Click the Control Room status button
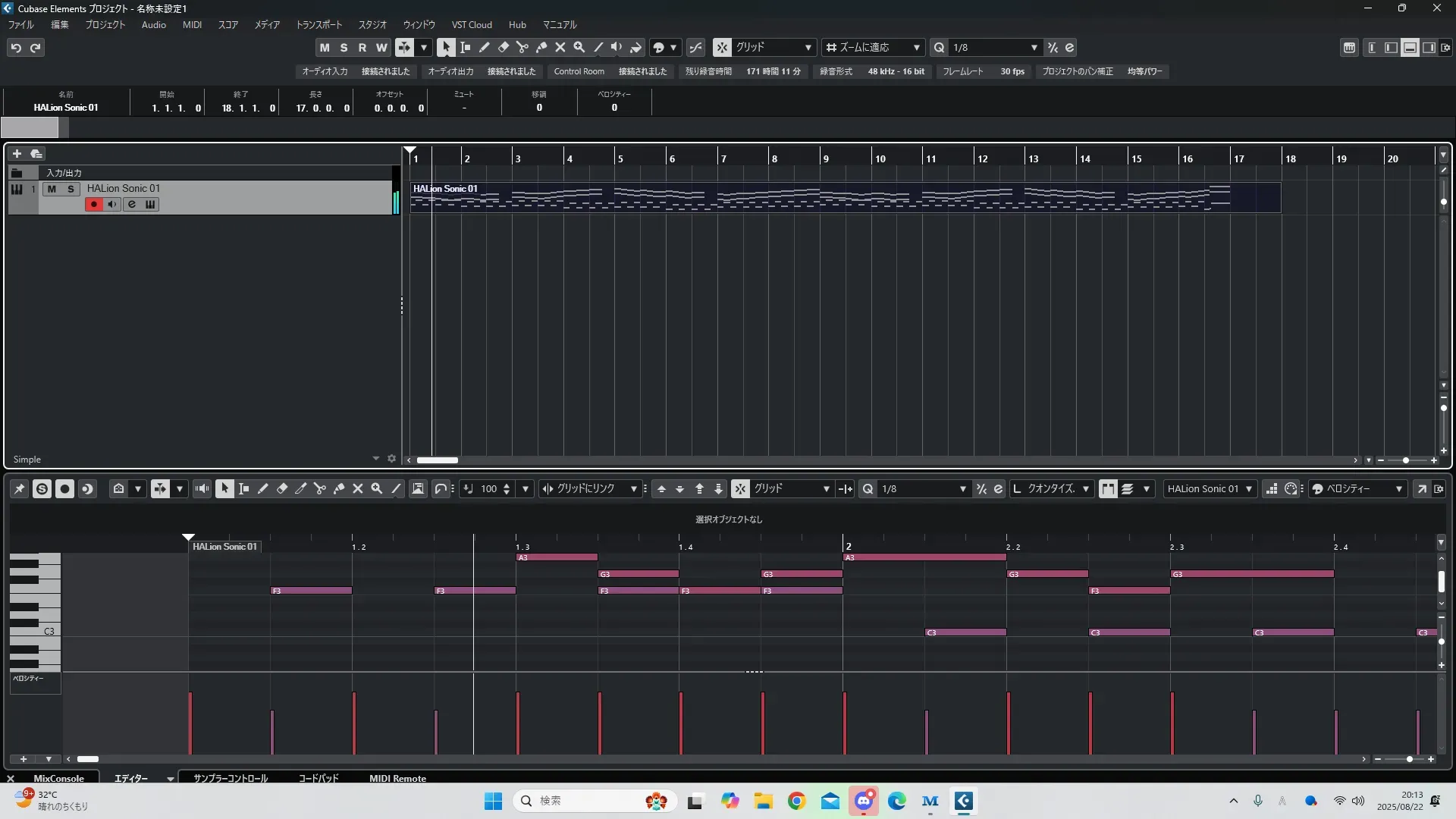This screenshot has width=1456, height=819. 579,71
